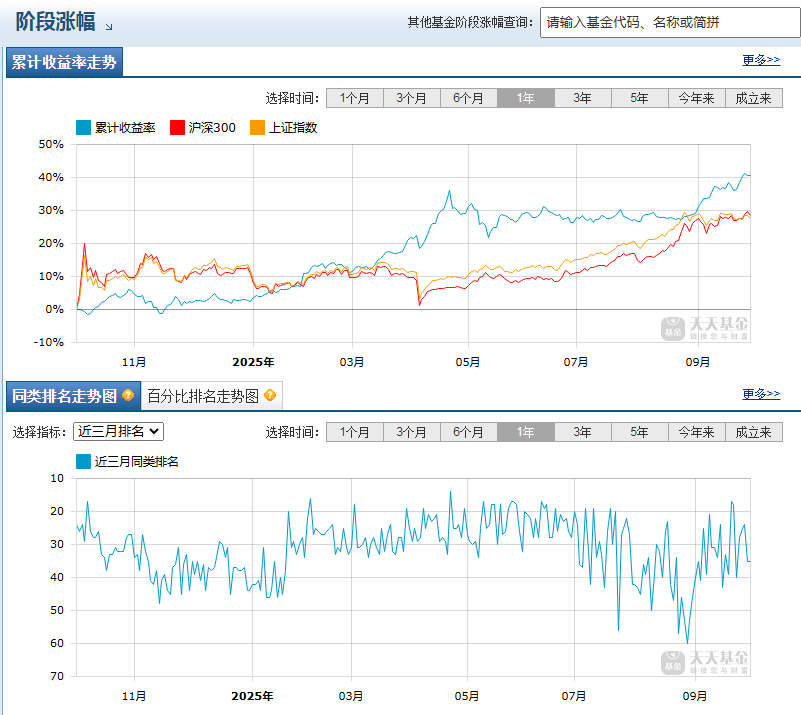Open the 近三月排名 indicator dropdown
801x715 pixels.
click(x=119, y=432)
